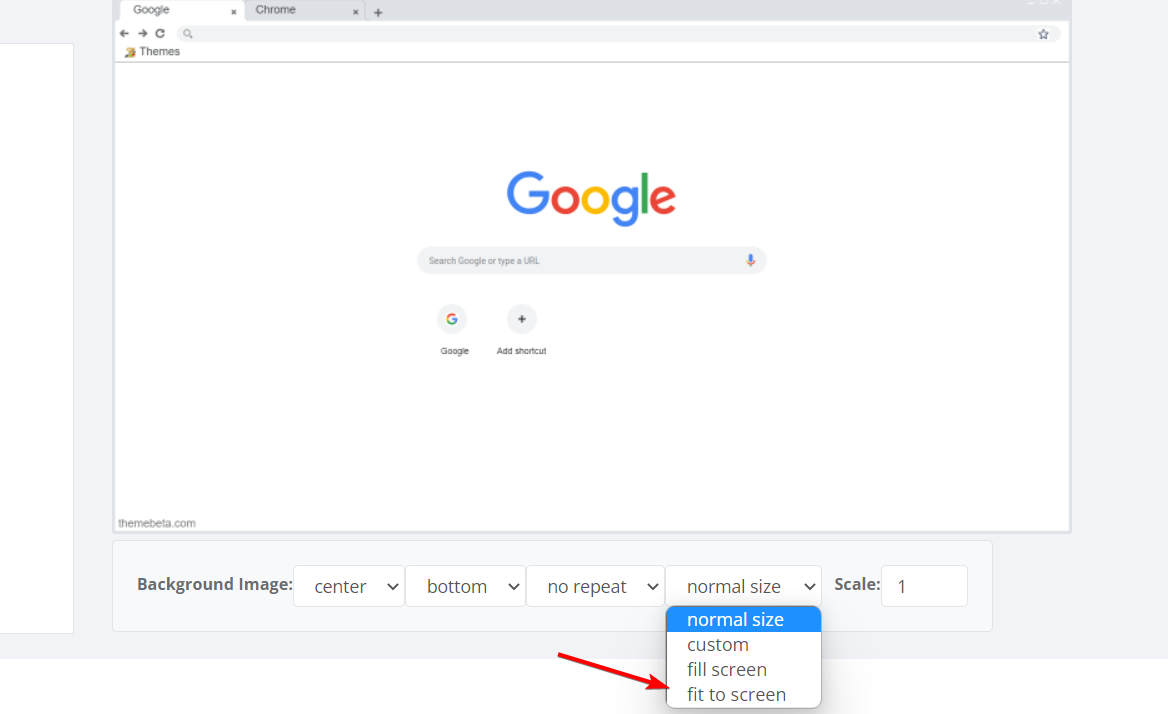Screen dimensions: 1168x714
Task: Click the Scale input field
Action: point(924,587)
